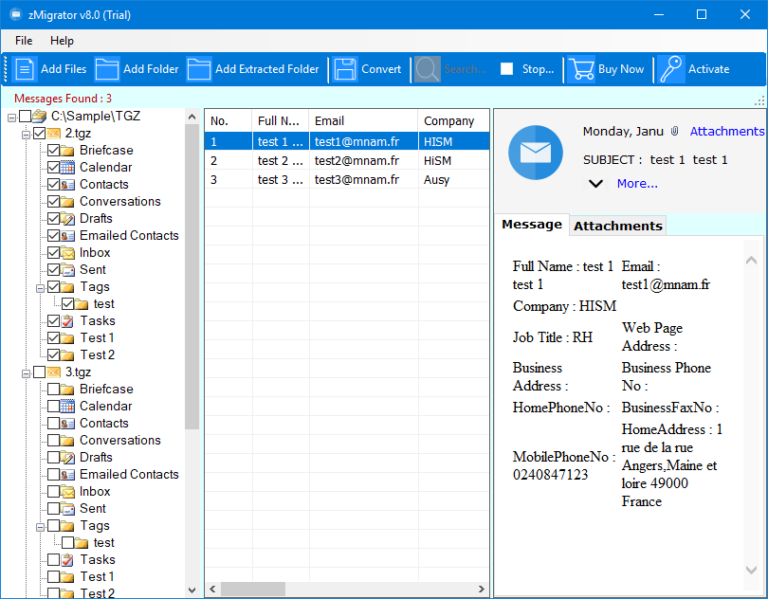Uncheck the 2.tgz checkbox

40,133
